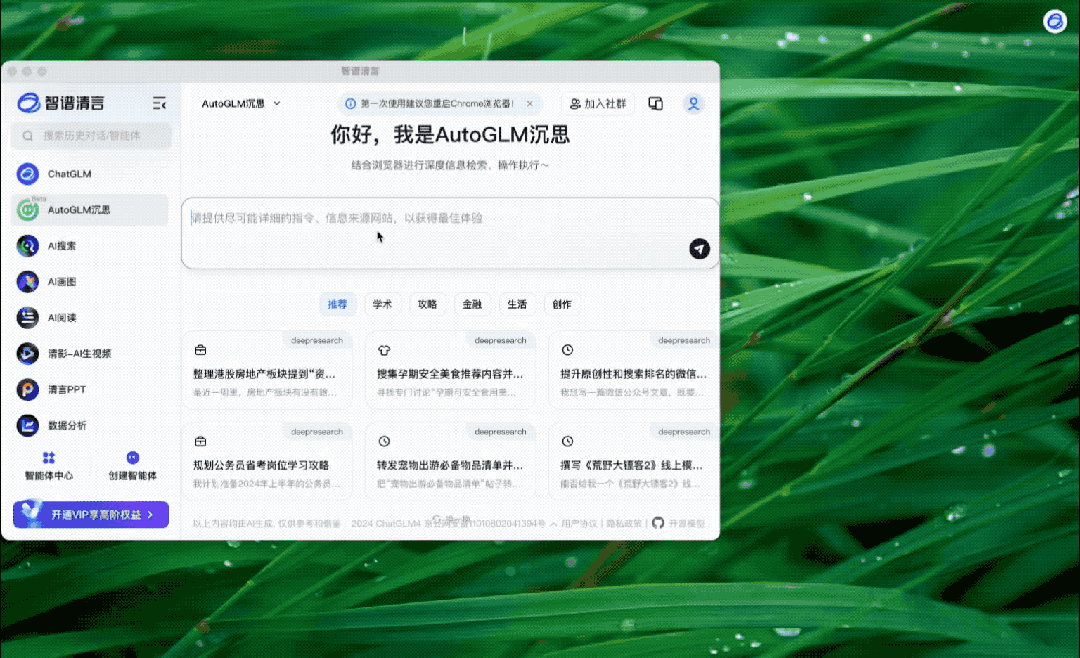Open the user profile avatar icon
Viewport: 1080px width, 658px height.
tap(693, 103)
